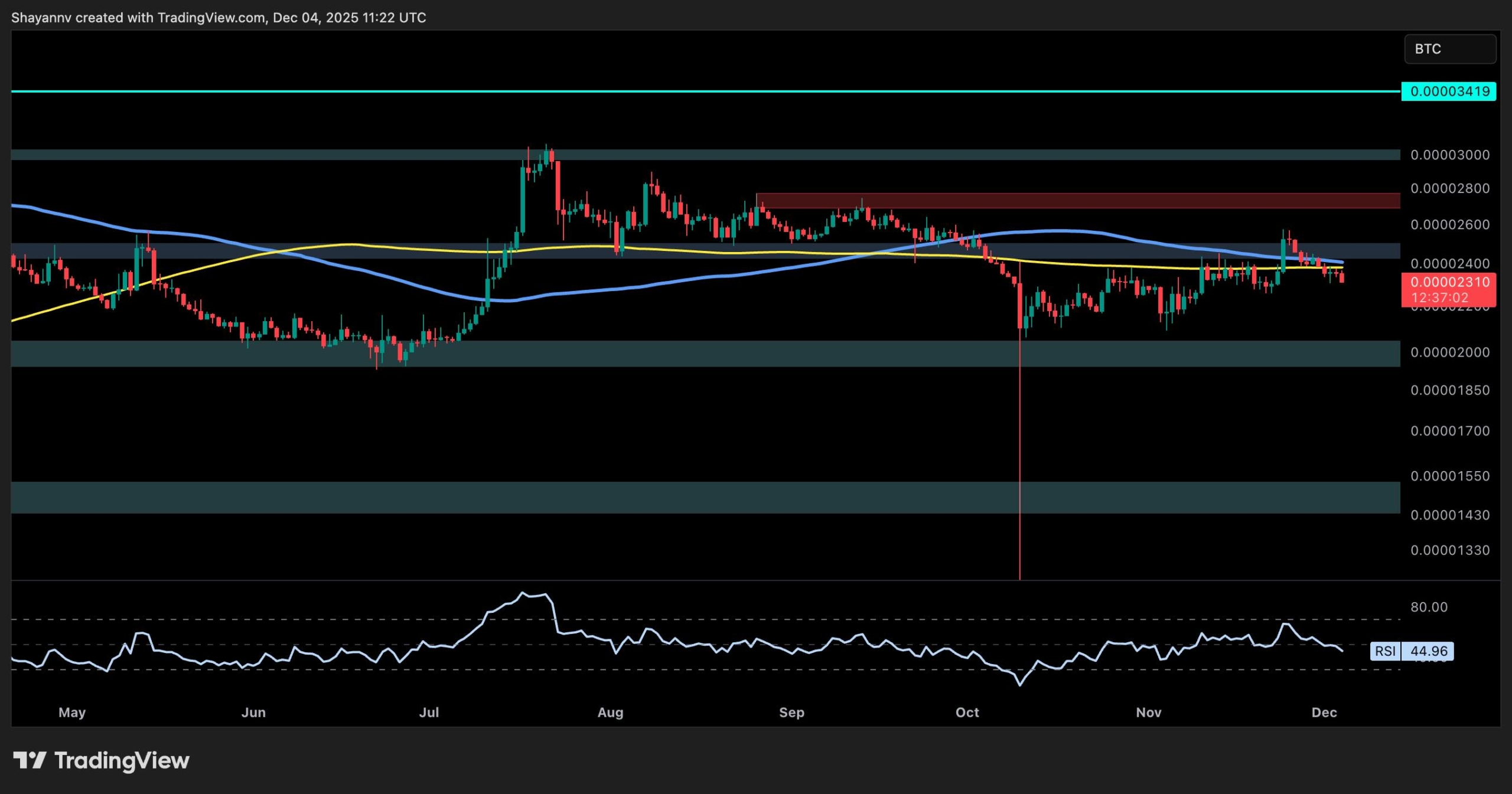
Task: Click the 0.00003000 price axis label
Action: point(1449,155)
